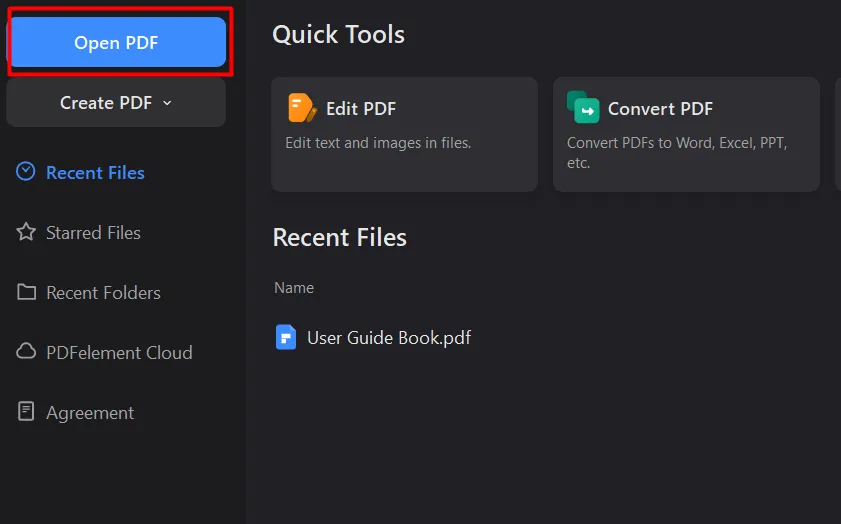This screenshot has height=524, width=841.
Task: Open the Starred Files section
Action: point(93,233)
